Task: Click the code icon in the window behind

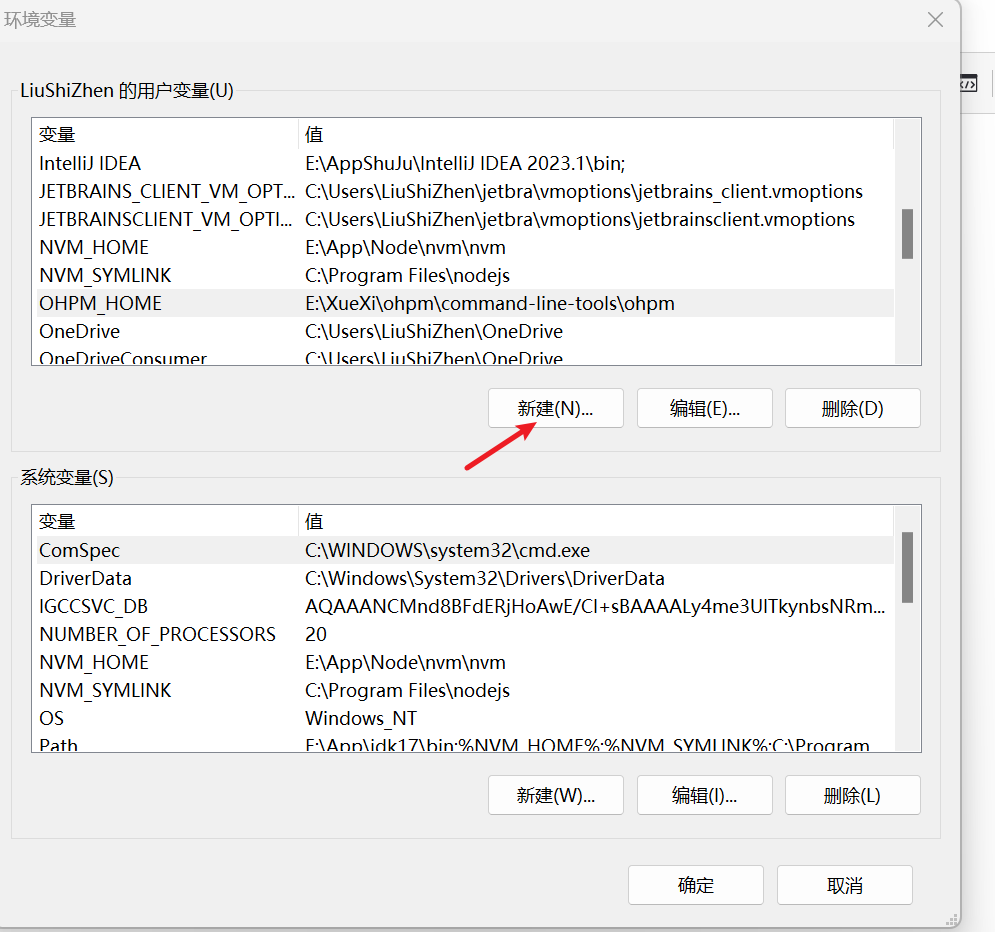Action: tap(968, 83)
